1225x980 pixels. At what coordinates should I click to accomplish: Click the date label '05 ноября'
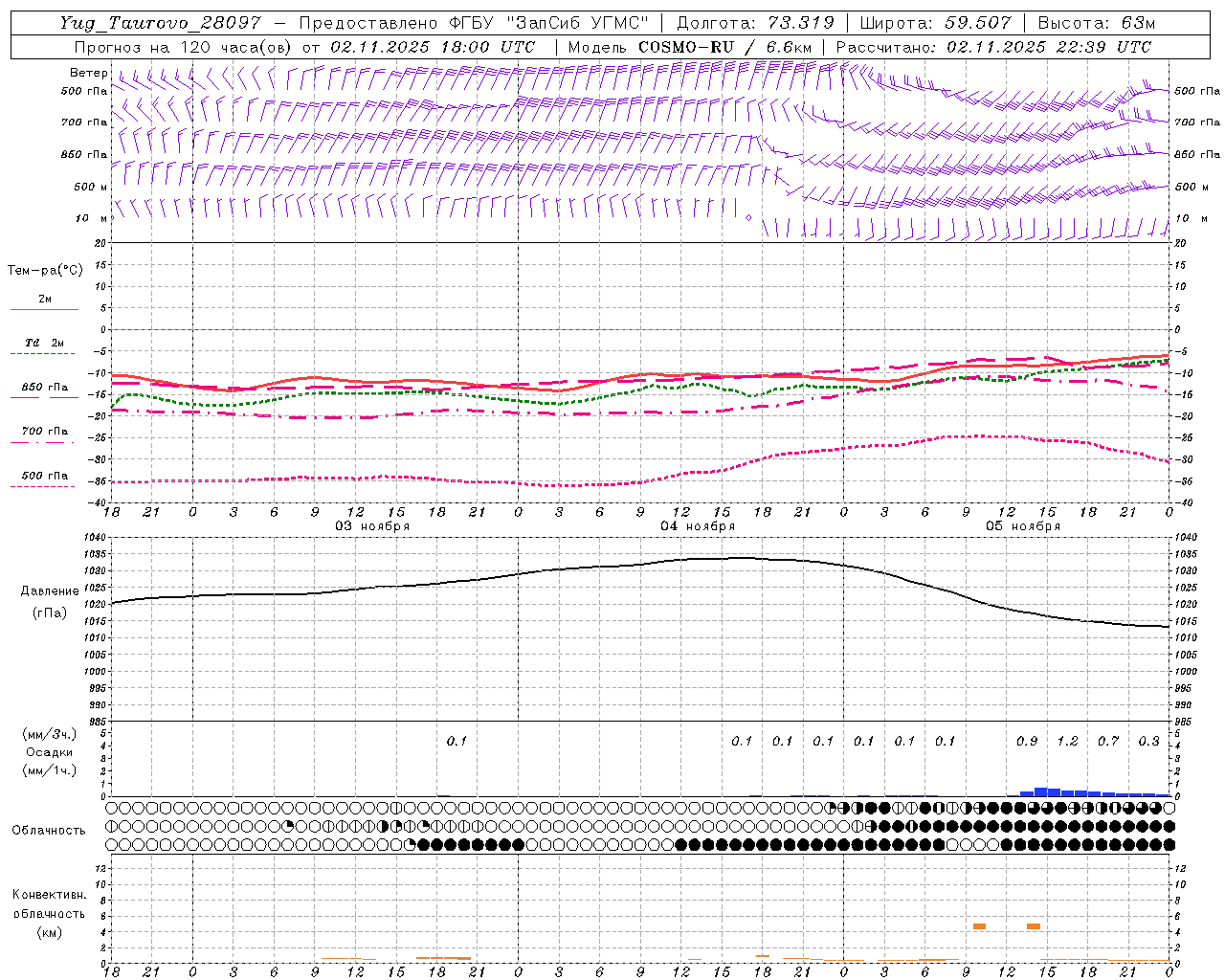click(1023, 526)
